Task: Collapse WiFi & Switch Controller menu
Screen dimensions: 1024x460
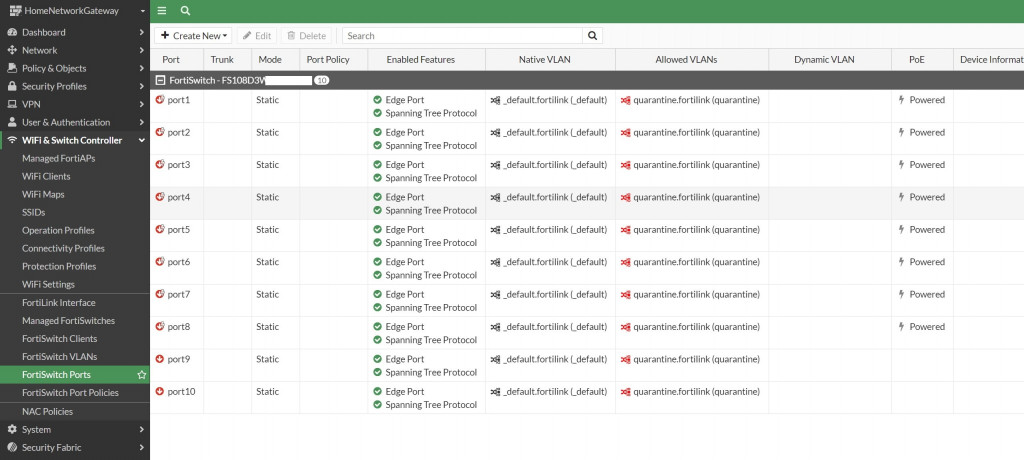Action: click(142, 140)
